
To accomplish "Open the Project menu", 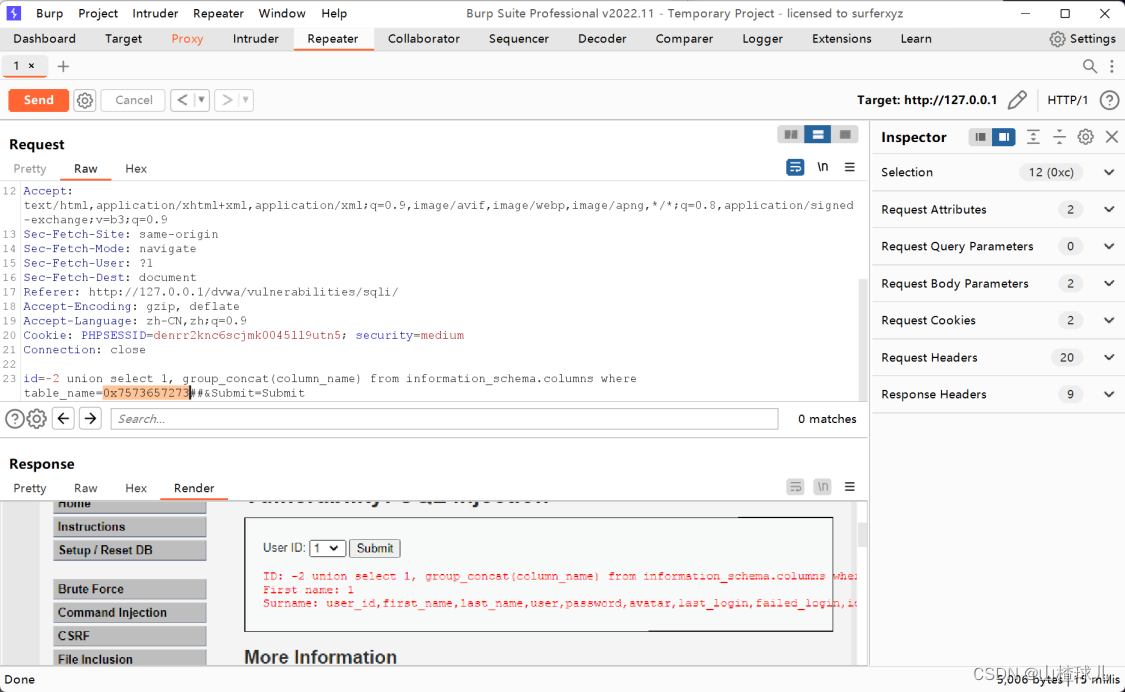I will pyautogui.click(x=98, y=13).
